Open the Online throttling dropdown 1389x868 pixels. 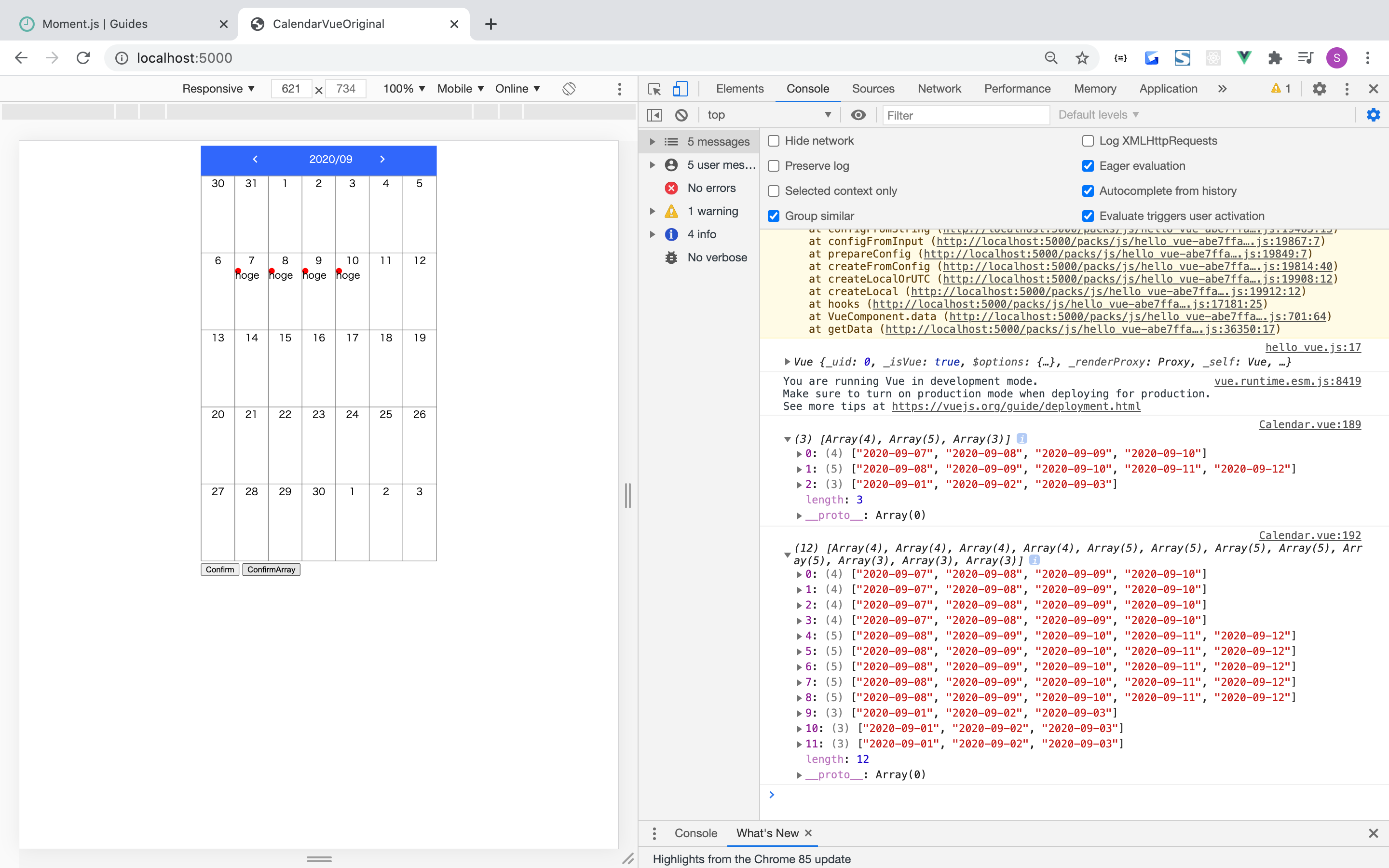(517, 88)
